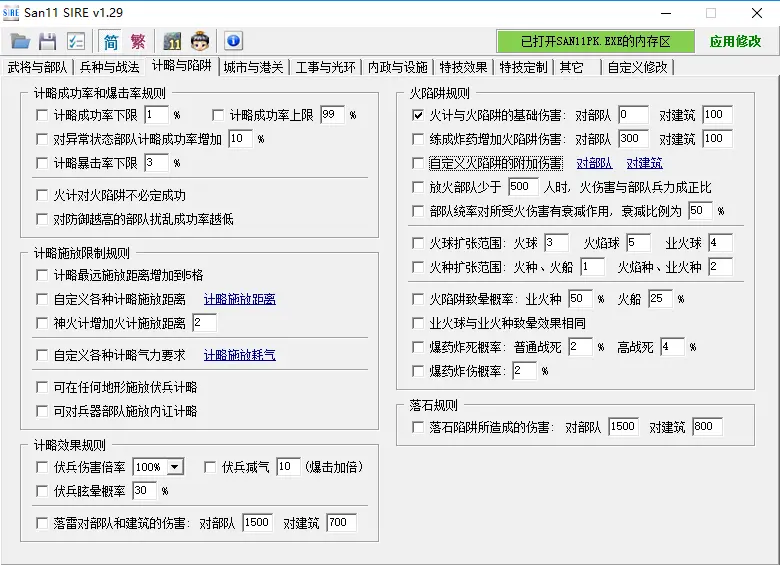This screenshot has height=565, width=780.
Task: Switch to the 兵种与战法 tab
Action: [109, 67]
